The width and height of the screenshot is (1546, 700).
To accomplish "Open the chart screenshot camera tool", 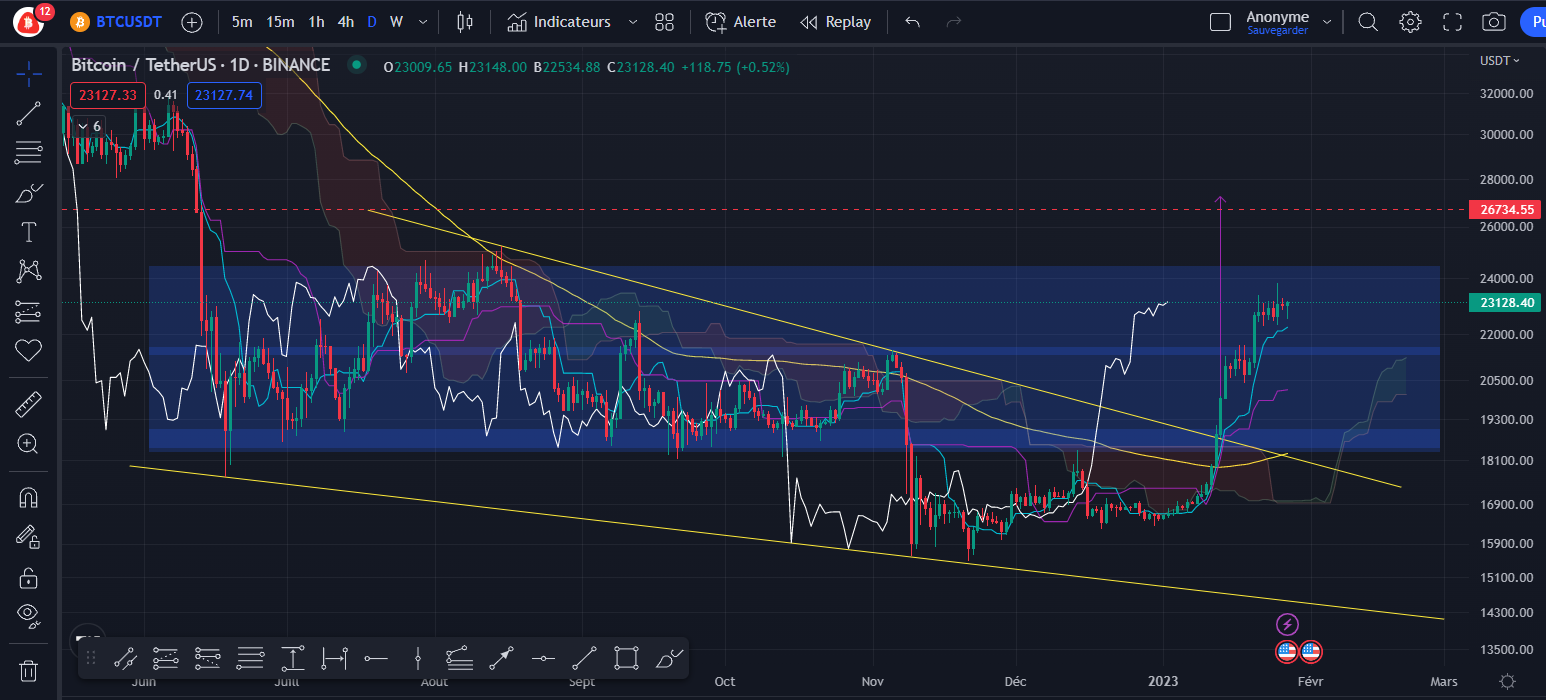I will 1492,21.
